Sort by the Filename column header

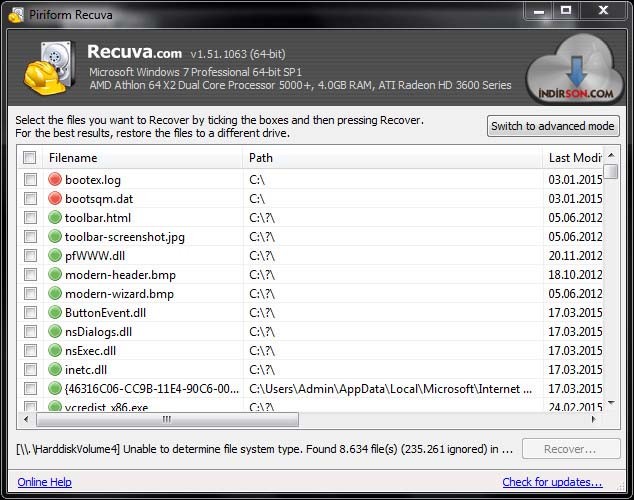tap(142, 158)
